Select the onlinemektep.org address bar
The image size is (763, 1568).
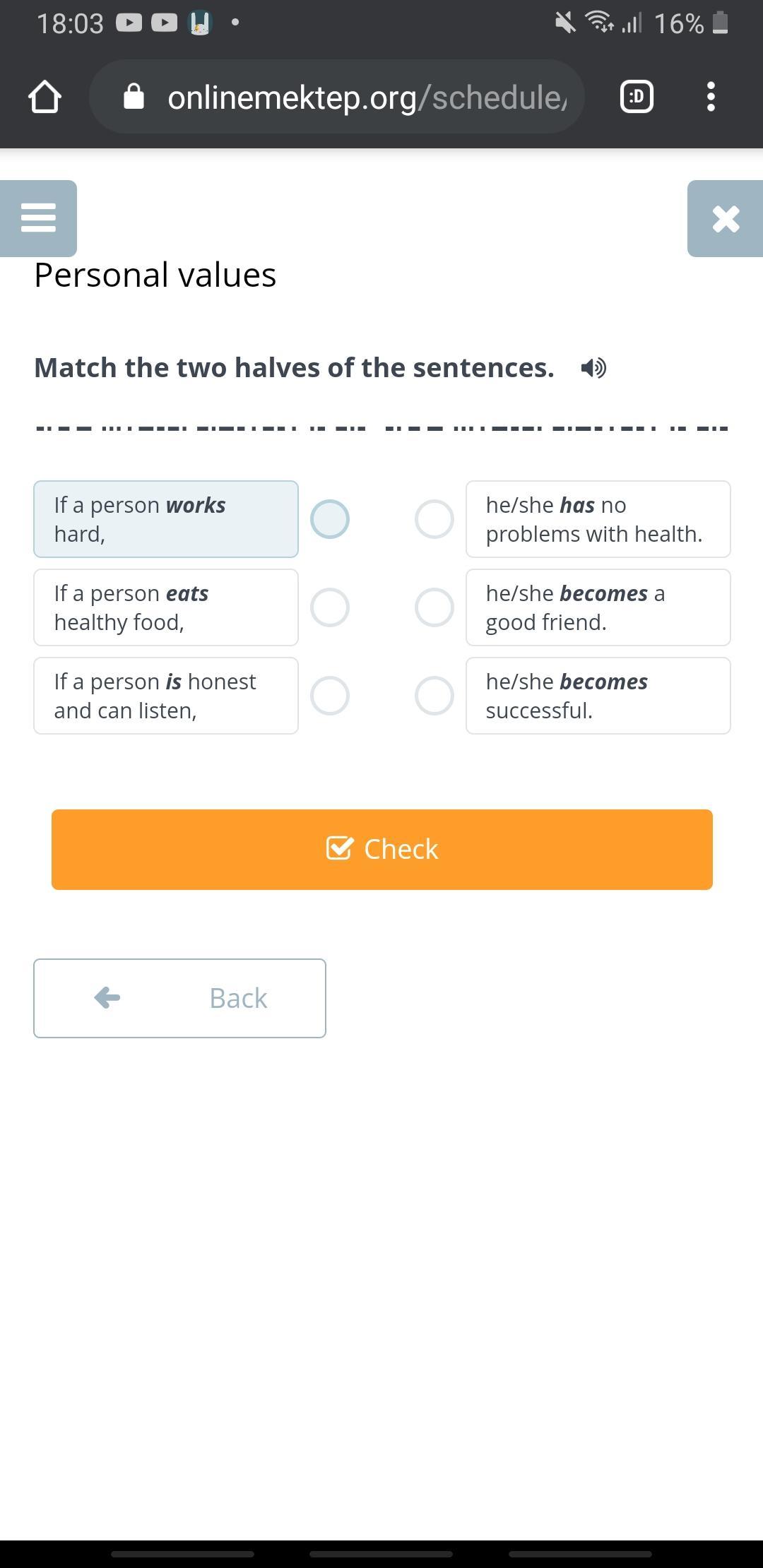pos(366,97)
